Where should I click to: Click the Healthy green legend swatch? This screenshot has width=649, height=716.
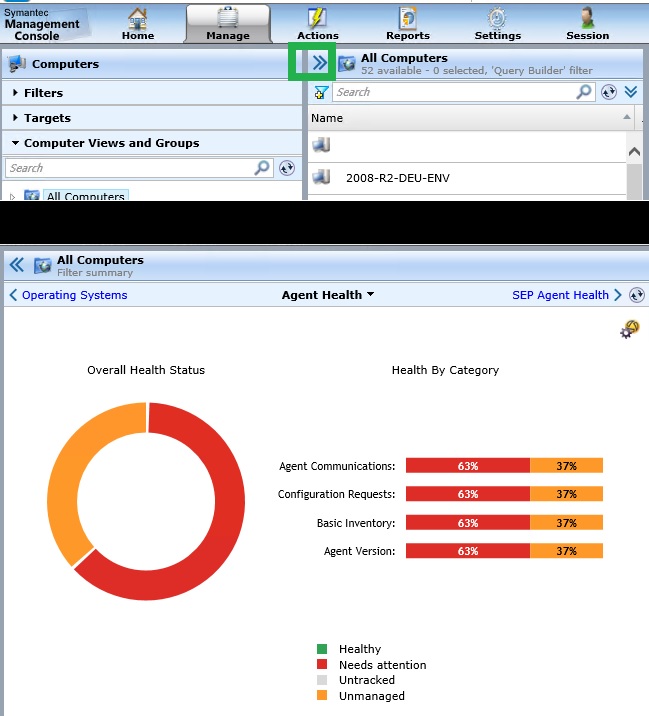322,649
